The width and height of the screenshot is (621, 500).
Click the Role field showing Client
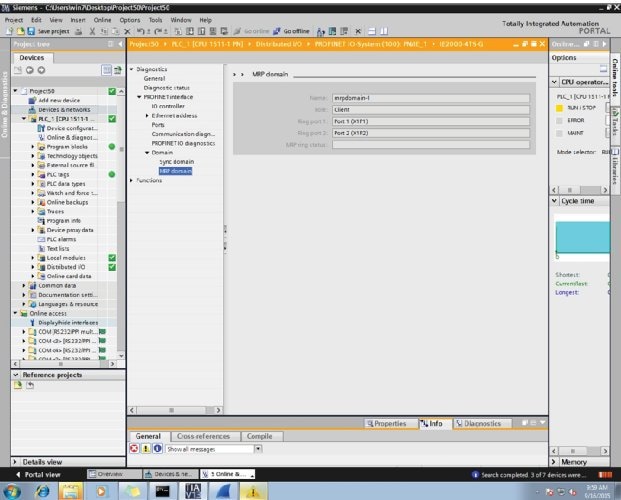pyautogui.click(x=431, y=110)
